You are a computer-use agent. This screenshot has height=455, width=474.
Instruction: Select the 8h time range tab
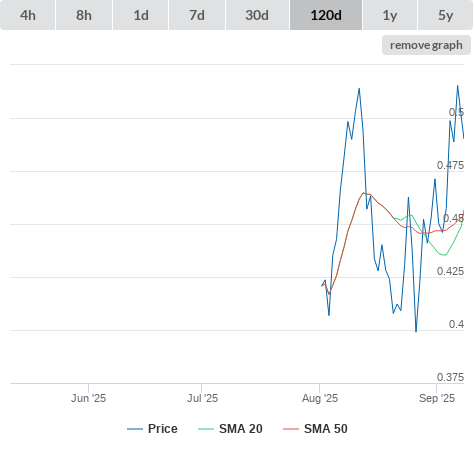click(x=84, y=15)
